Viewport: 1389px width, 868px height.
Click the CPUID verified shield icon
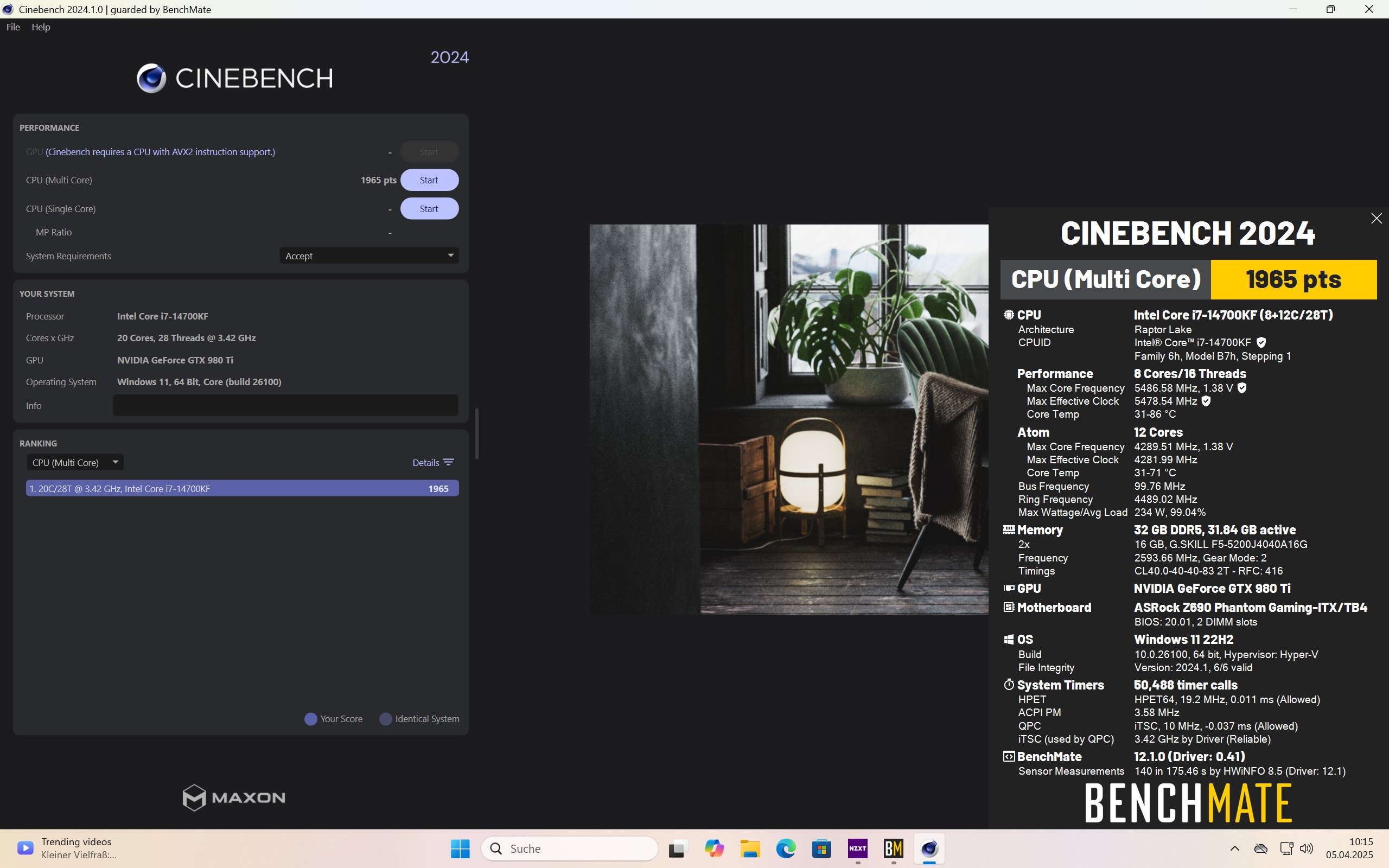(x=1261, y=343)
